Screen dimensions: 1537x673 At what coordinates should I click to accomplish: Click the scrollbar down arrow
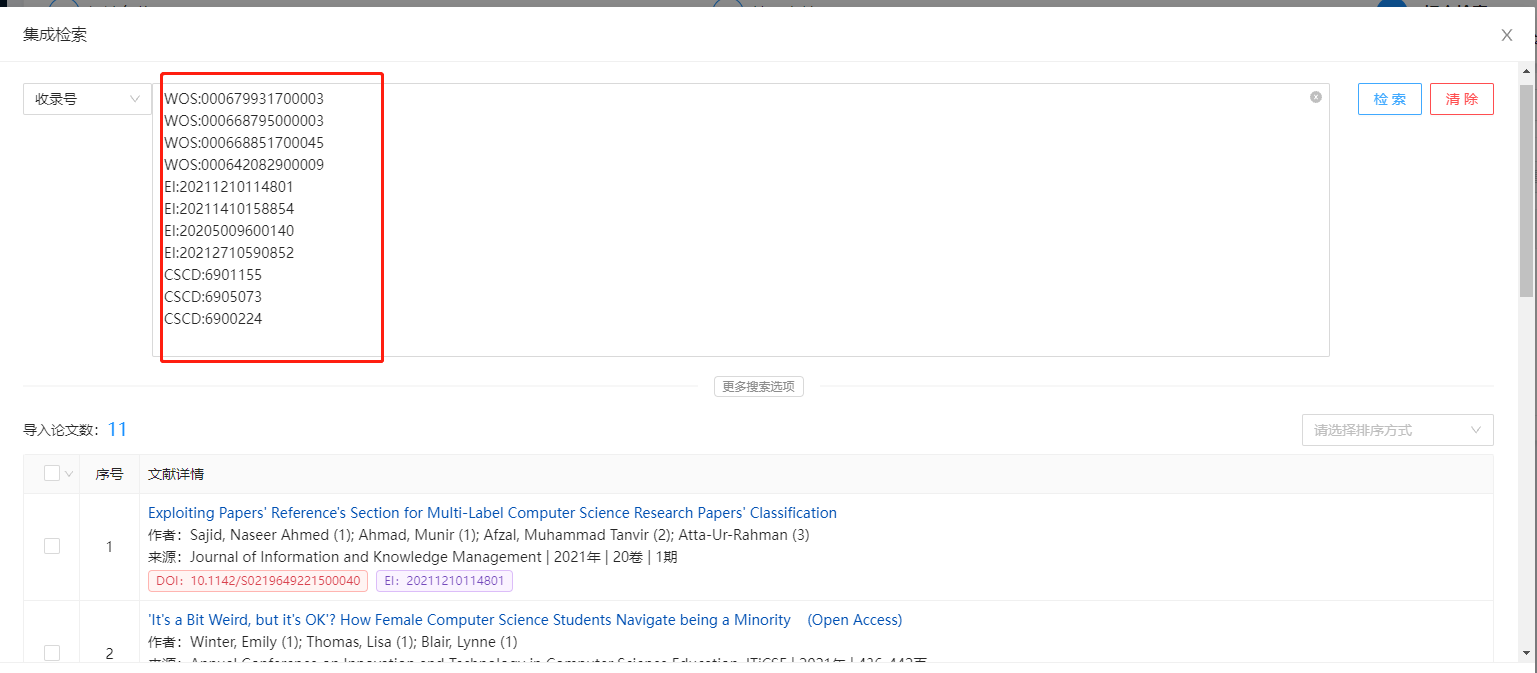click(x=1526, y=653)
